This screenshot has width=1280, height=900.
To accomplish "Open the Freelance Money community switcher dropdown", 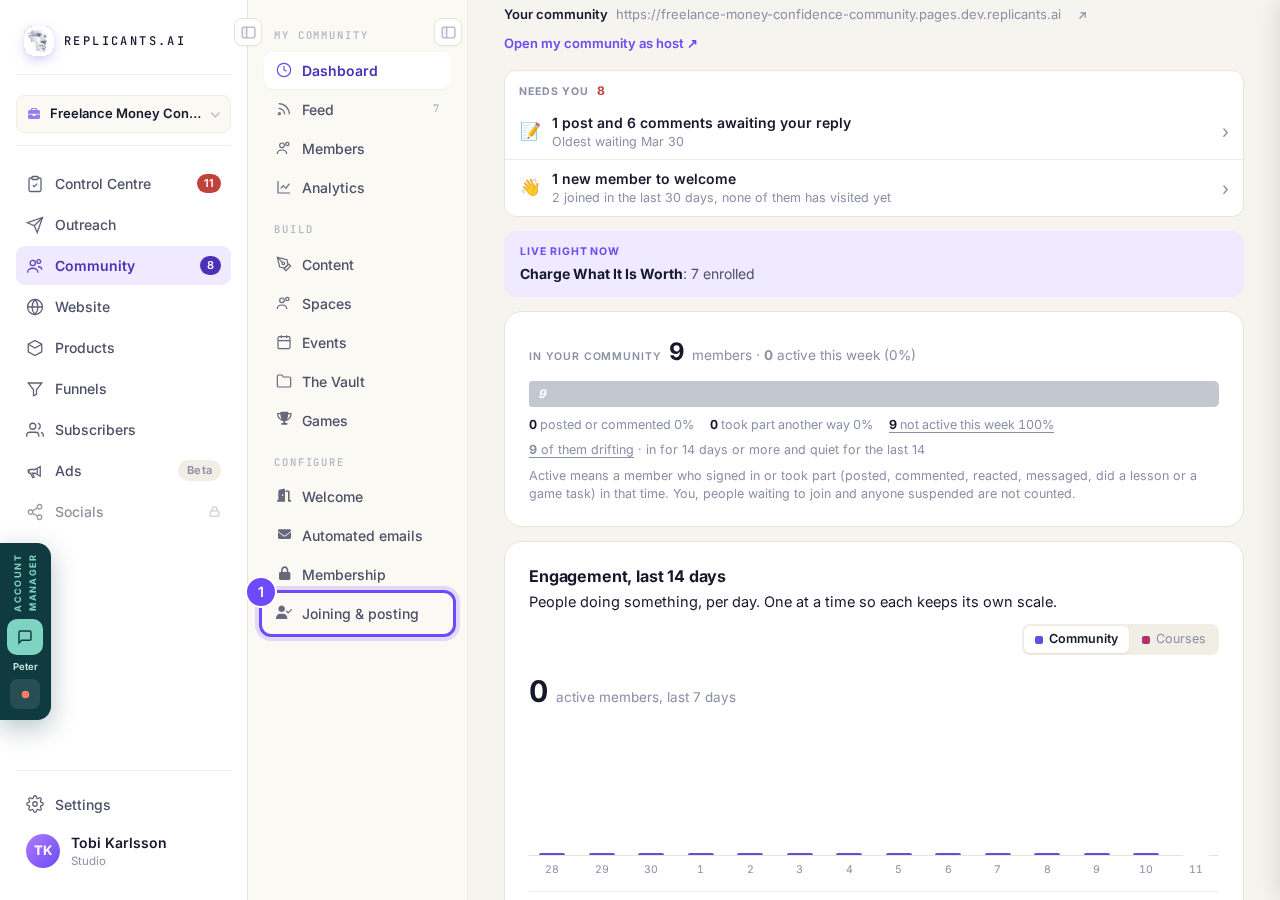I will pyautogui.click(x=123, y=114).
